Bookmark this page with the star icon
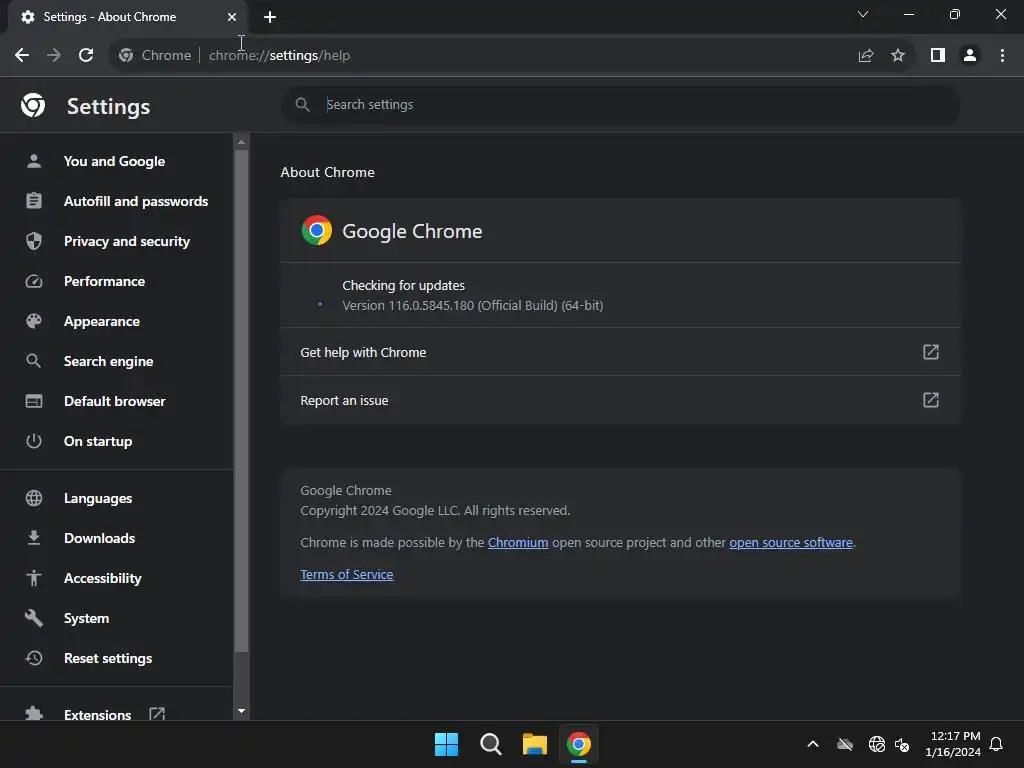Screen dimensions: 1024x768 pos(898,56)
